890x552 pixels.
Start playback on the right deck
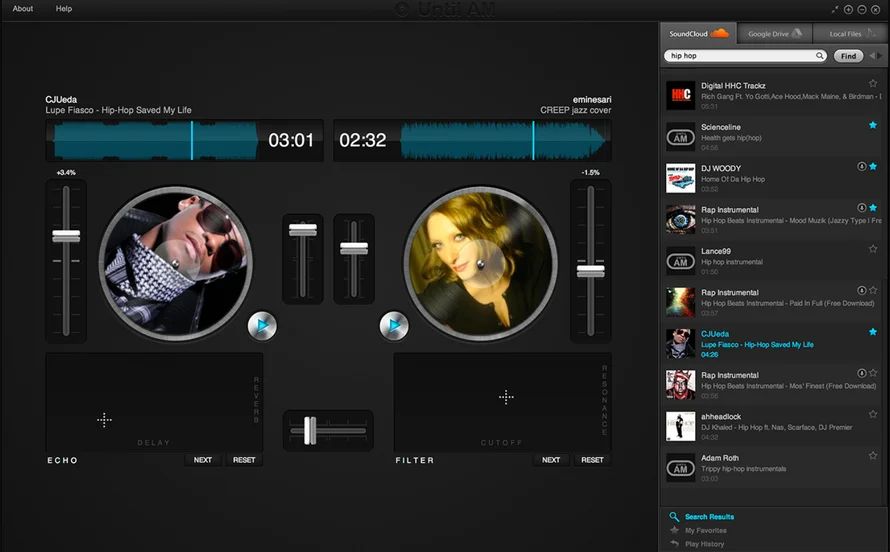coord(394,326)
